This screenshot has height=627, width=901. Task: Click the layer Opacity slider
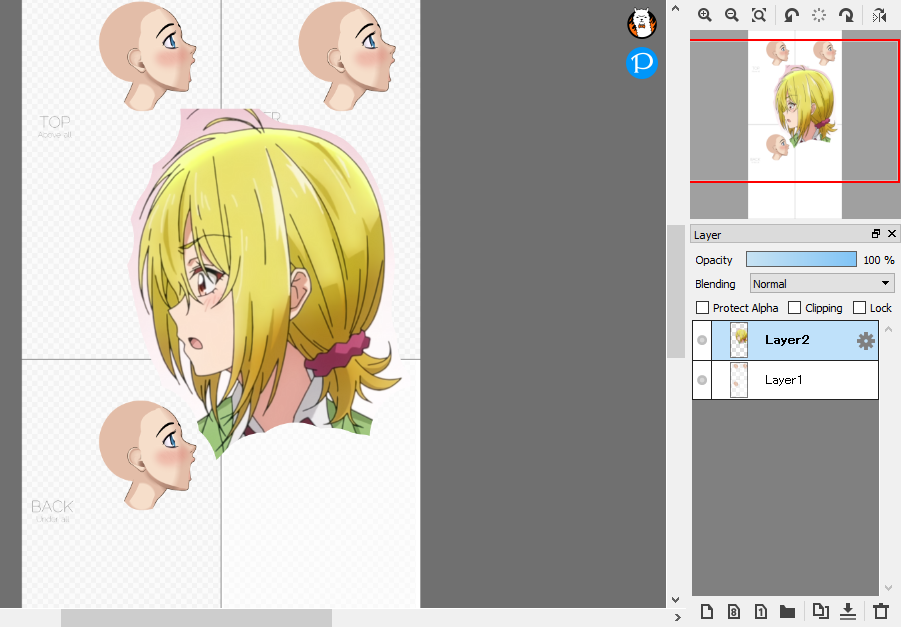tap(801, 260)
